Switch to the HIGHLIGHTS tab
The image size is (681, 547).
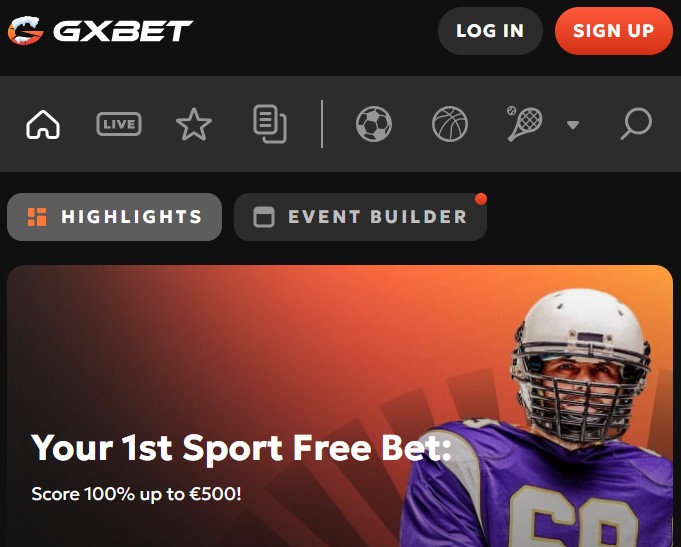click(115, 217)
